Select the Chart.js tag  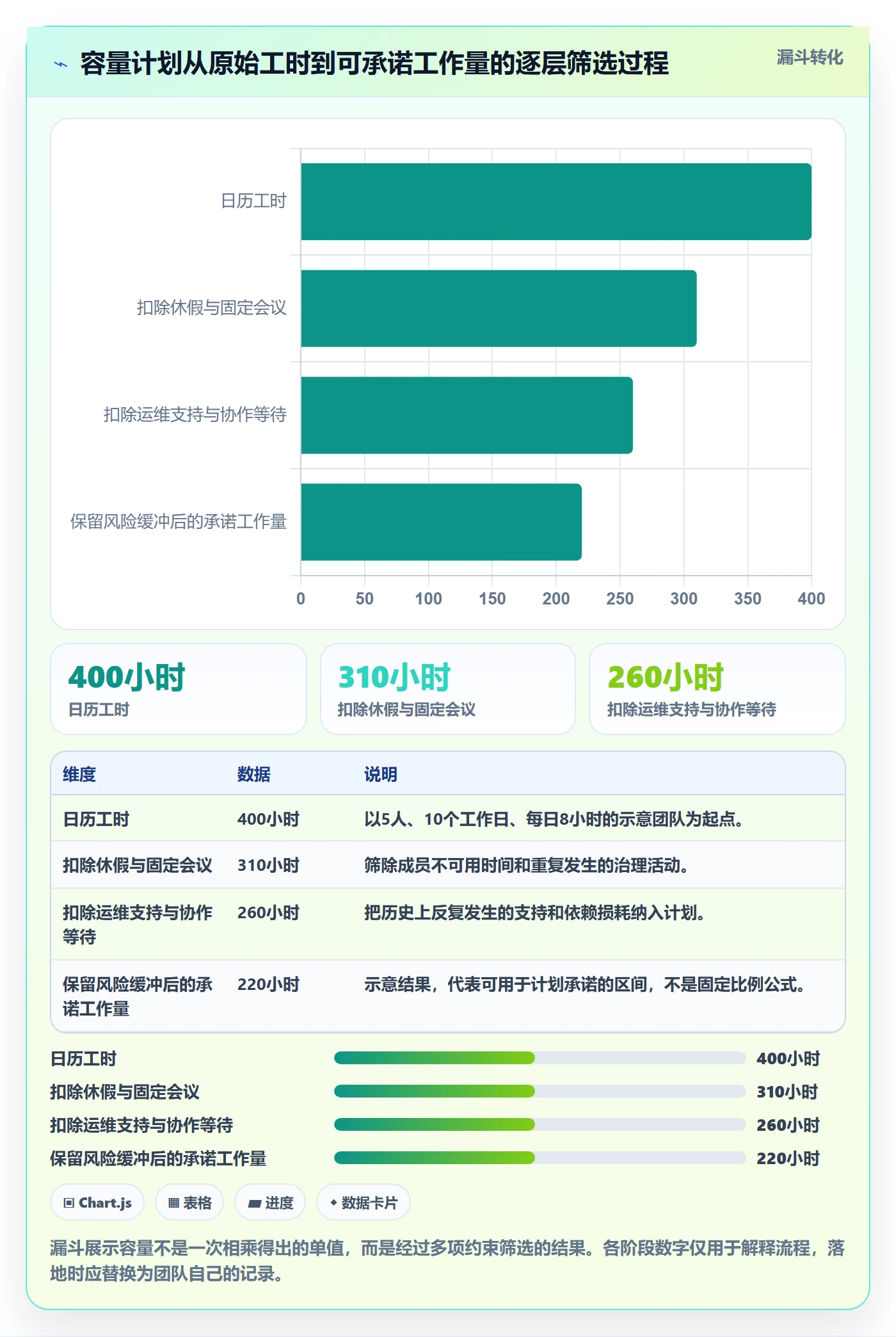[x=97, y=1203]
